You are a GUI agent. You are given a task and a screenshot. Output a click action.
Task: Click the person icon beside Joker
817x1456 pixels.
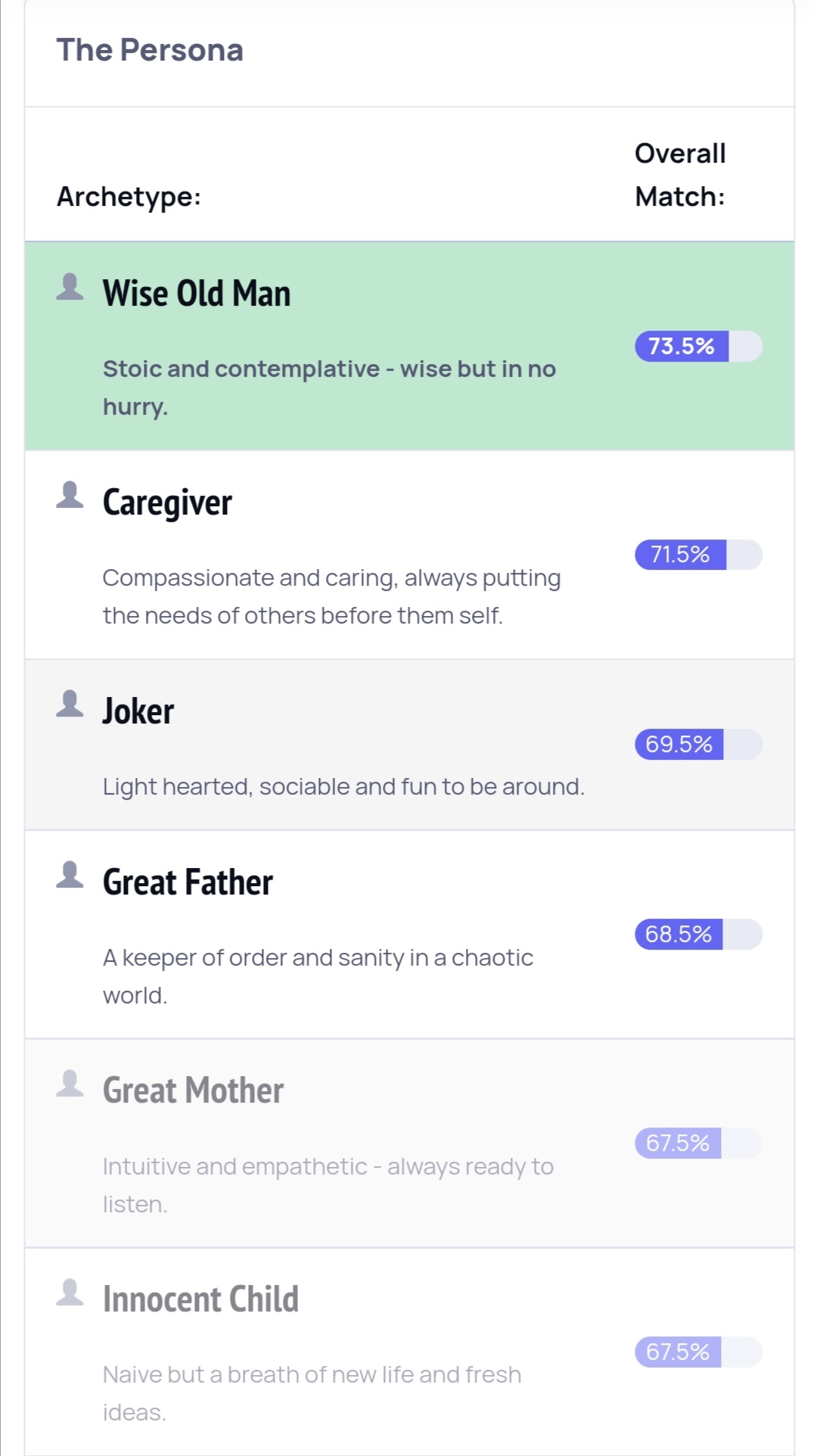(x=70, y=704)
